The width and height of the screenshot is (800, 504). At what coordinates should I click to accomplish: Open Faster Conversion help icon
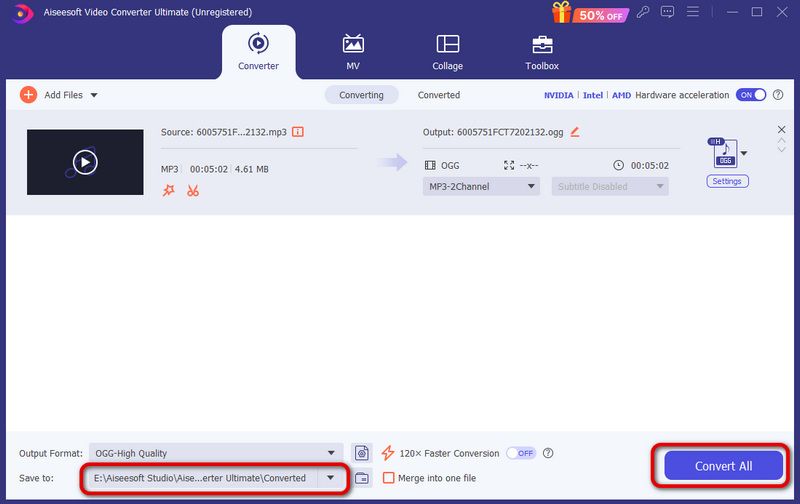point(548,453)
